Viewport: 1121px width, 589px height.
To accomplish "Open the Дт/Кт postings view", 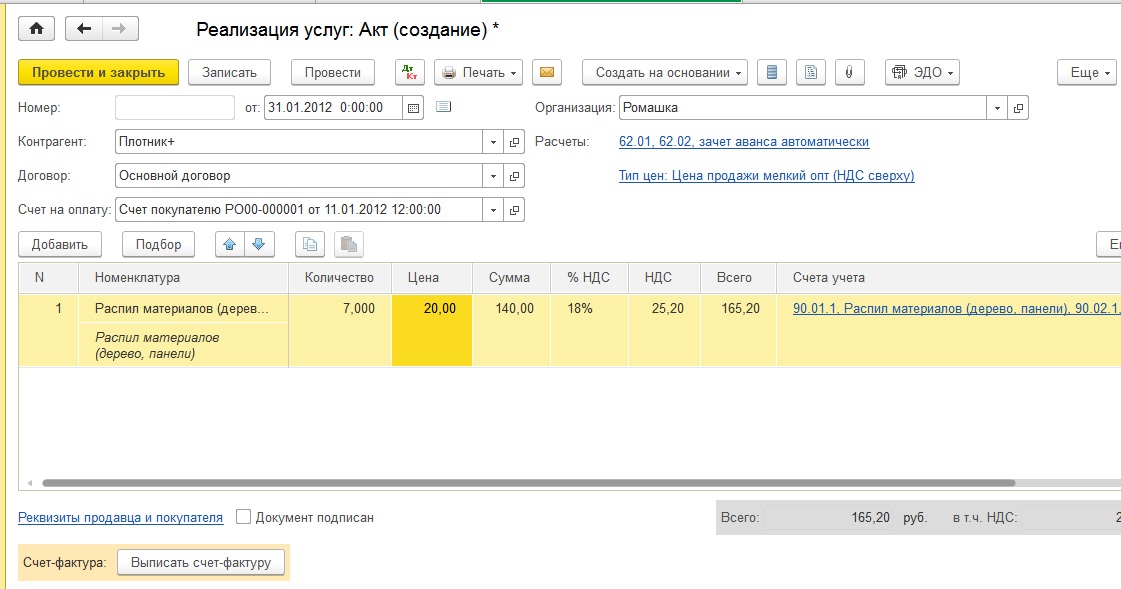I will pyautogui.click(x=410, y=73).
